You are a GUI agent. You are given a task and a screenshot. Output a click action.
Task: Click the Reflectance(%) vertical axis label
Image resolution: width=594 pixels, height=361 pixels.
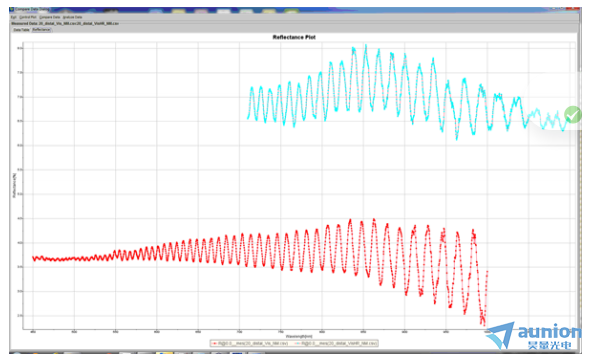pyautogui.click(x=14, y=185)
